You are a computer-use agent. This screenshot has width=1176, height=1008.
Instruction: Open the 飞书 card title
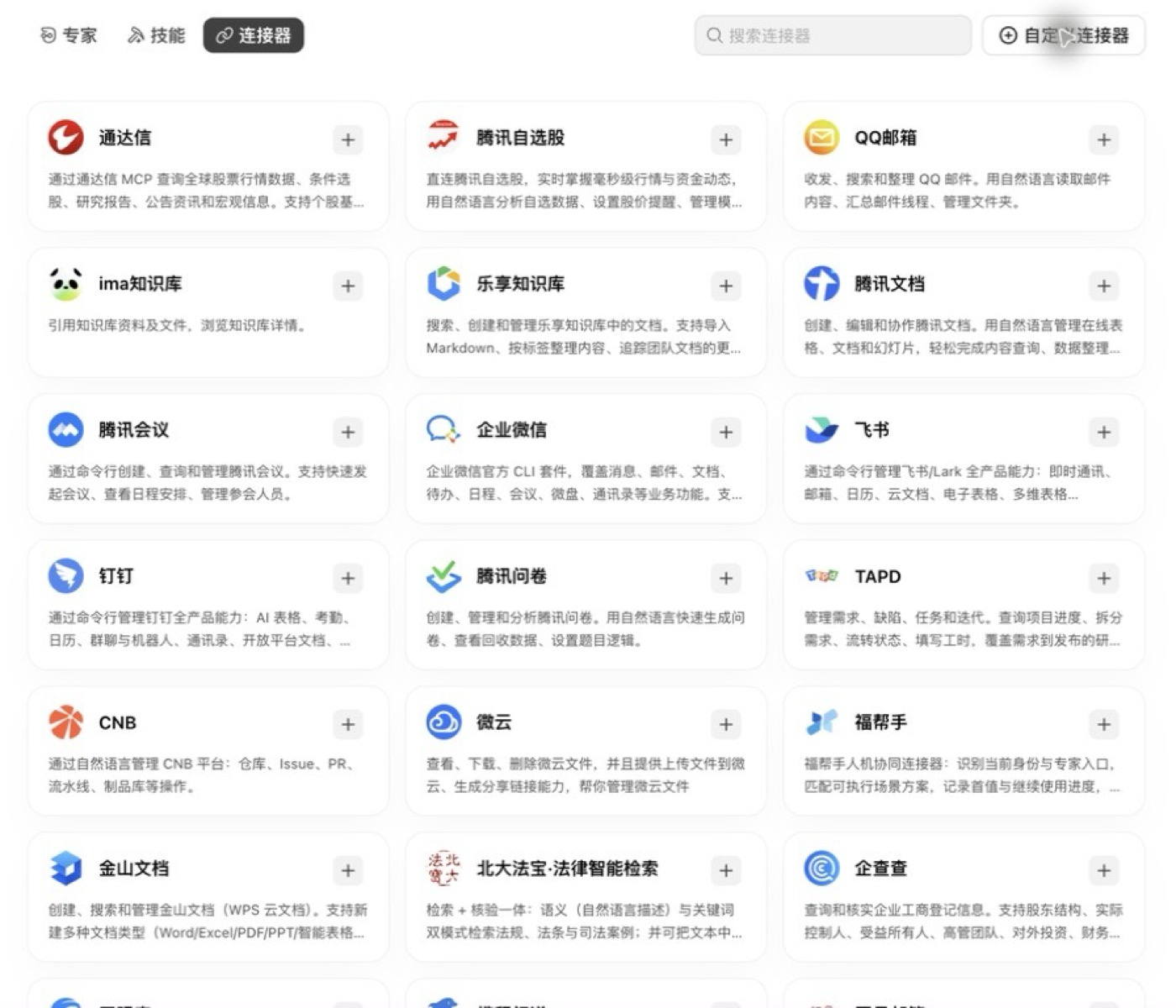click(872, 430)
